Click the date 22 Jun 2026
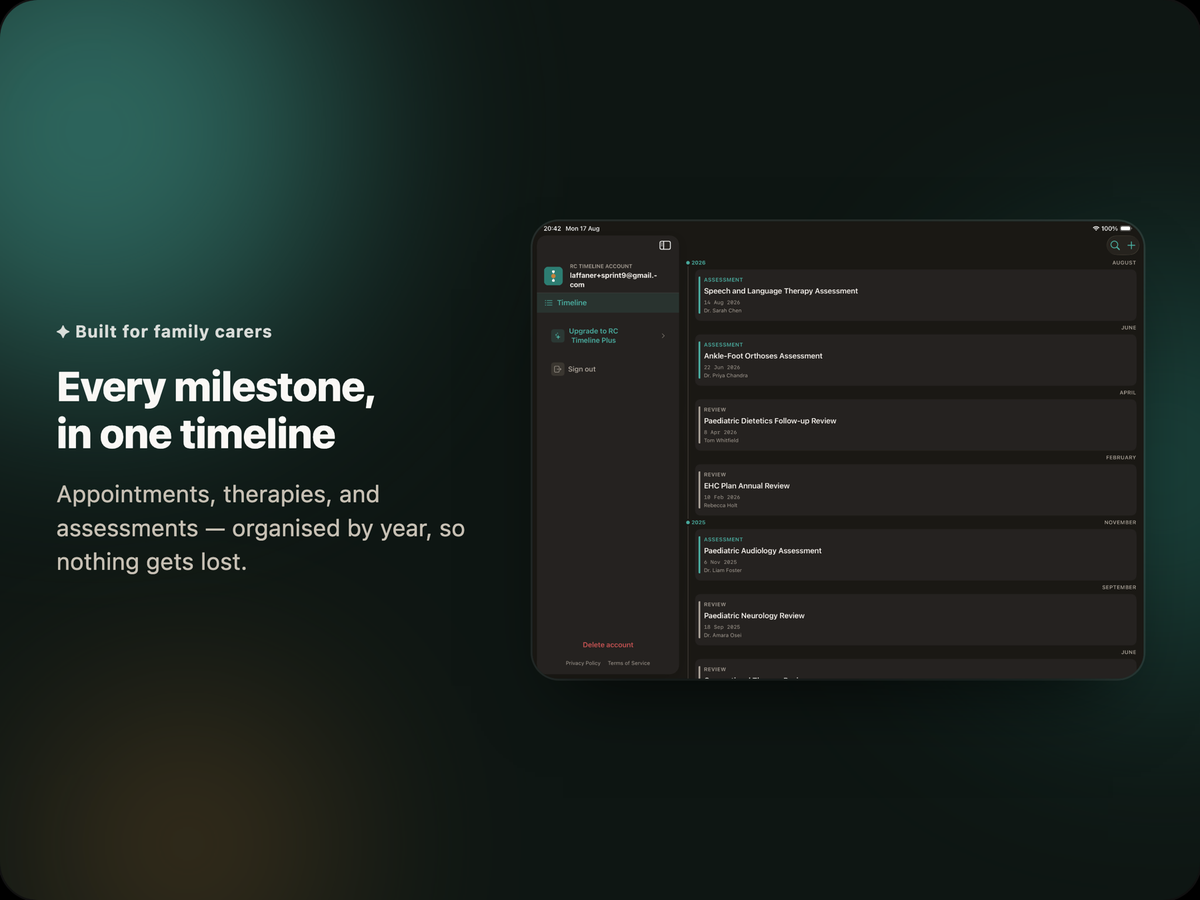This screenshot has width=1200, height=900. [x=722, y=367]
